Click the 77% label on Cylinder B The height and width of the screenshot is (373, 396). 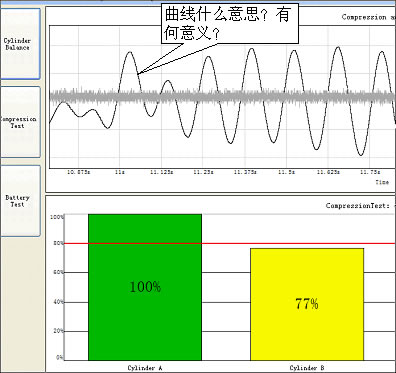point(307,304)
